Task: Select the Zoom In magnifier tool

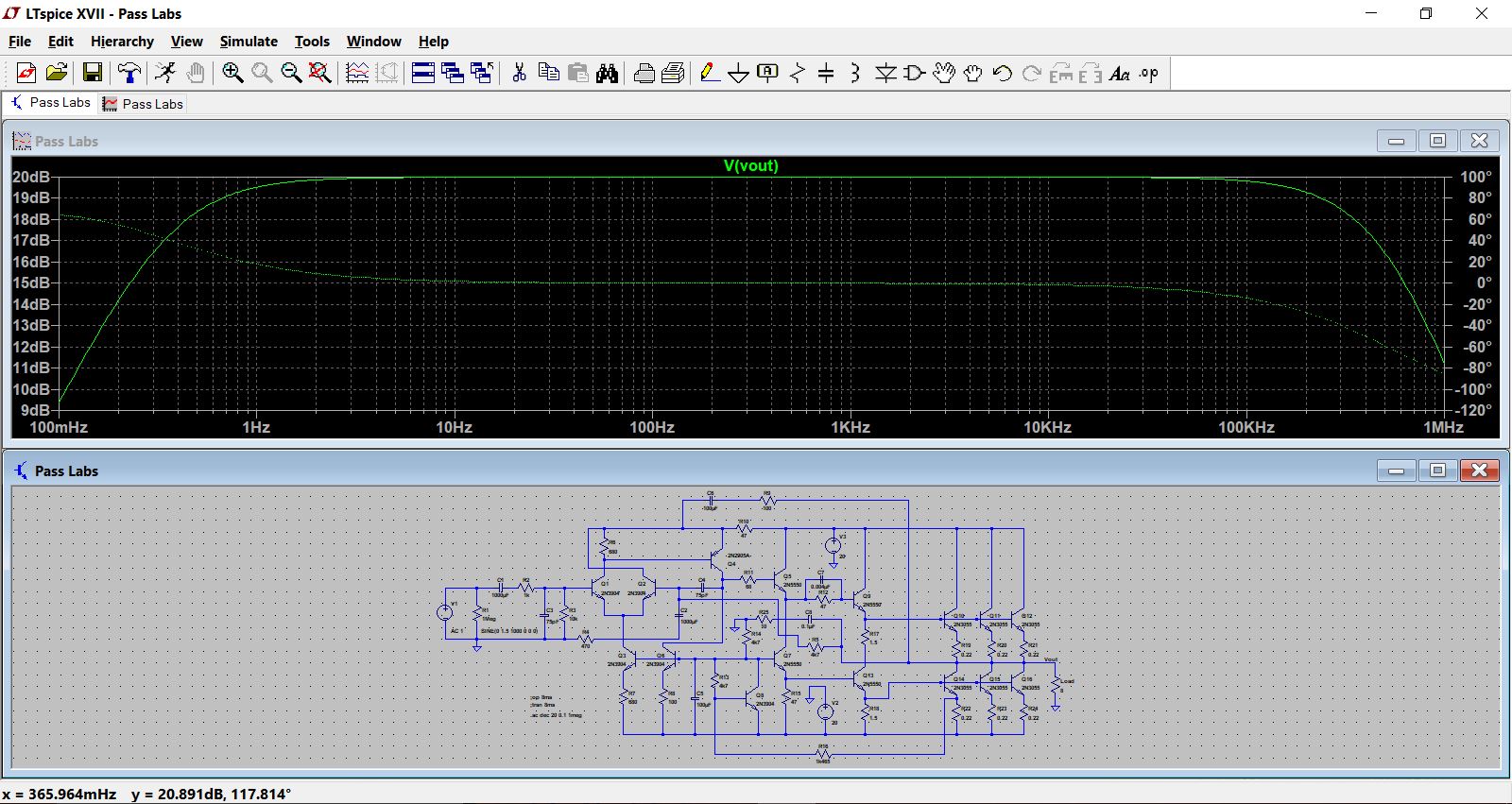Action: [x=232, y=73]
